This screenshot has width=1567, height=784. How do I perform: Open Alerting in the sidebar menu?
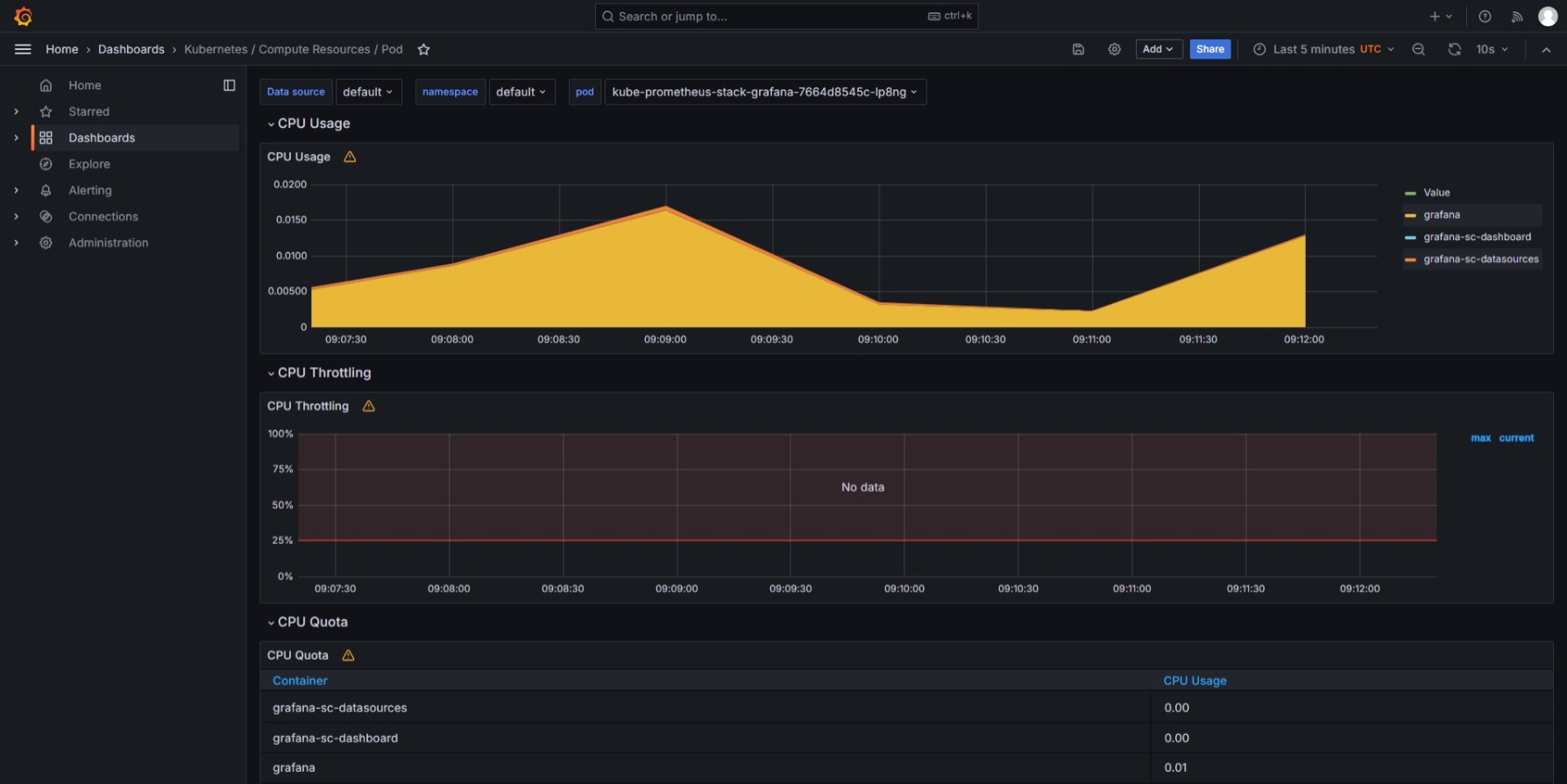[x=90, y=190]
